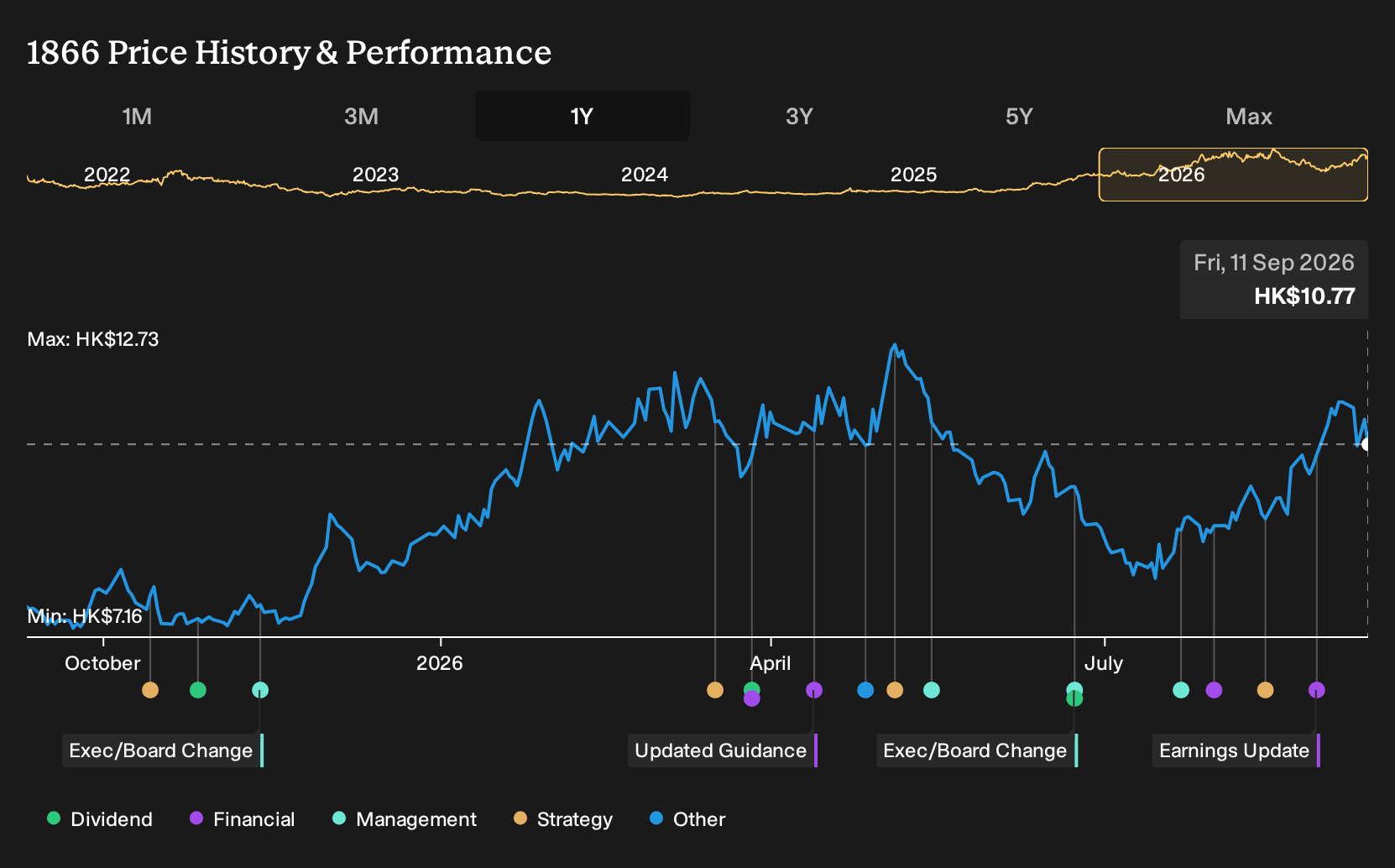Open the Earnings Update event label
The width and height of the screenshot is (1395, 868).
click(1236, 750)
